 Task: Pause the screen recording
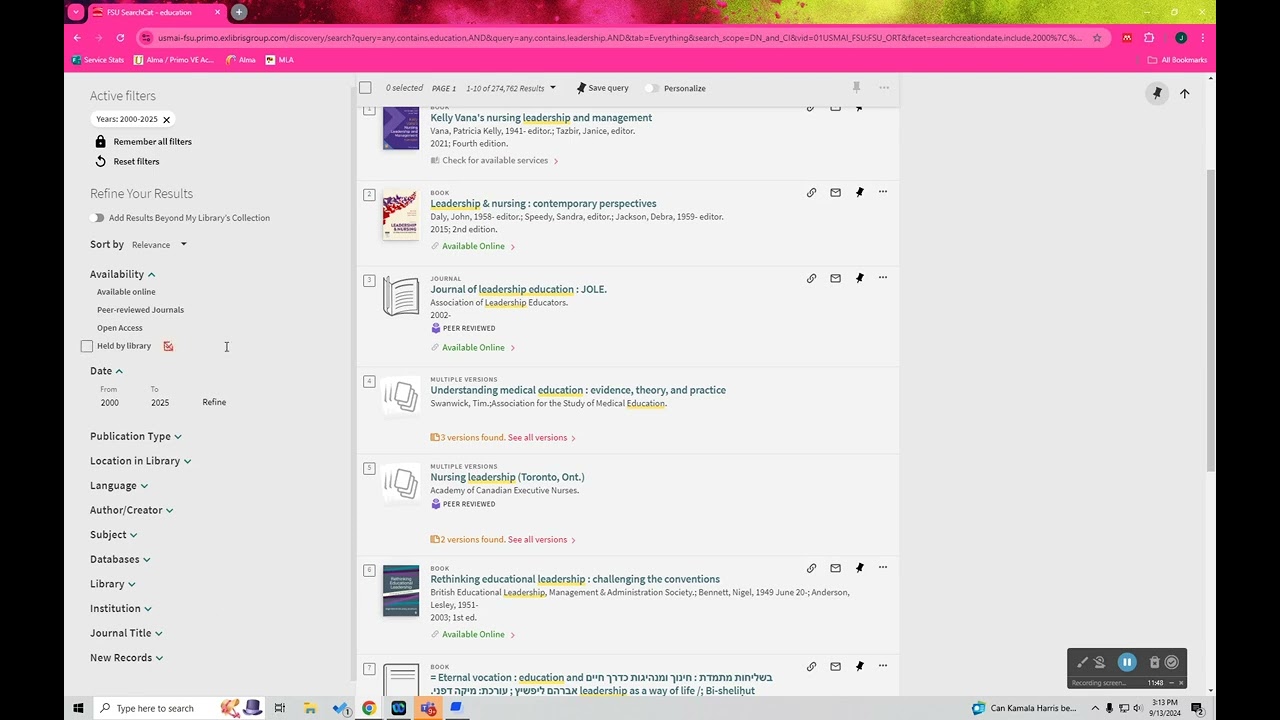(x=1127, y=662)
